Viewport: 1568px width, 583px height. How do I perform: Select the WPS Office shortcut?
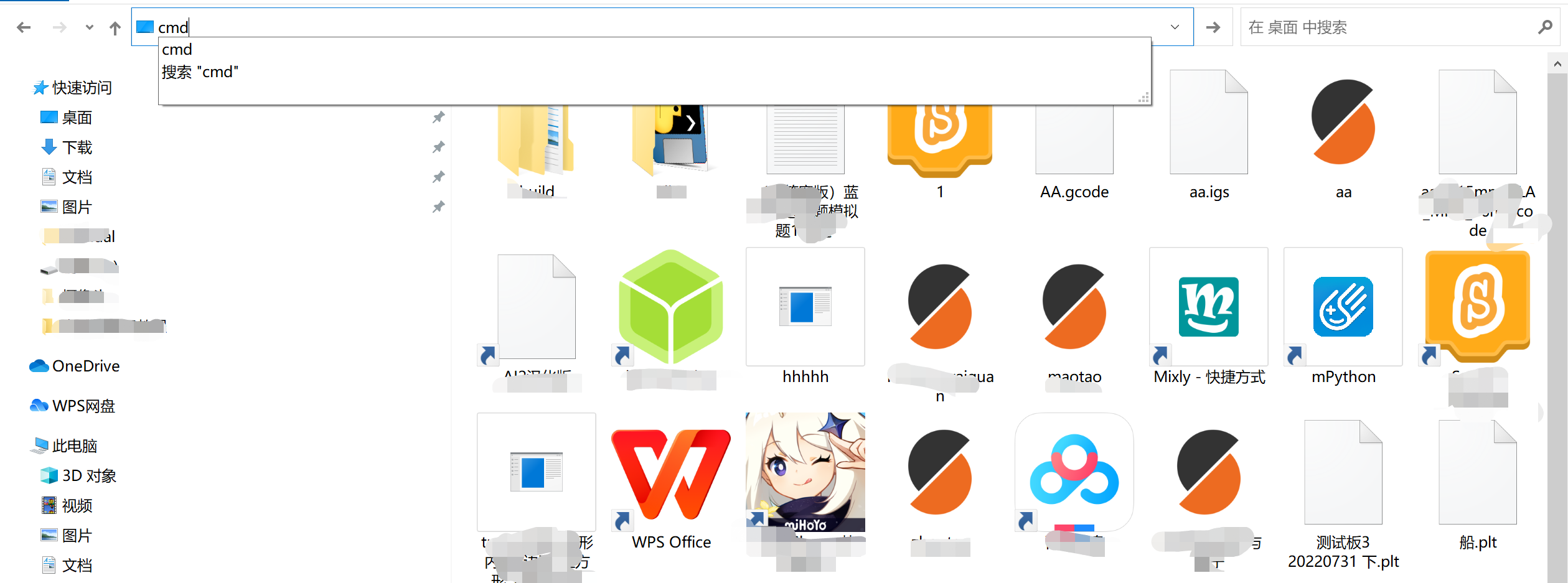(x=671, y=482)
